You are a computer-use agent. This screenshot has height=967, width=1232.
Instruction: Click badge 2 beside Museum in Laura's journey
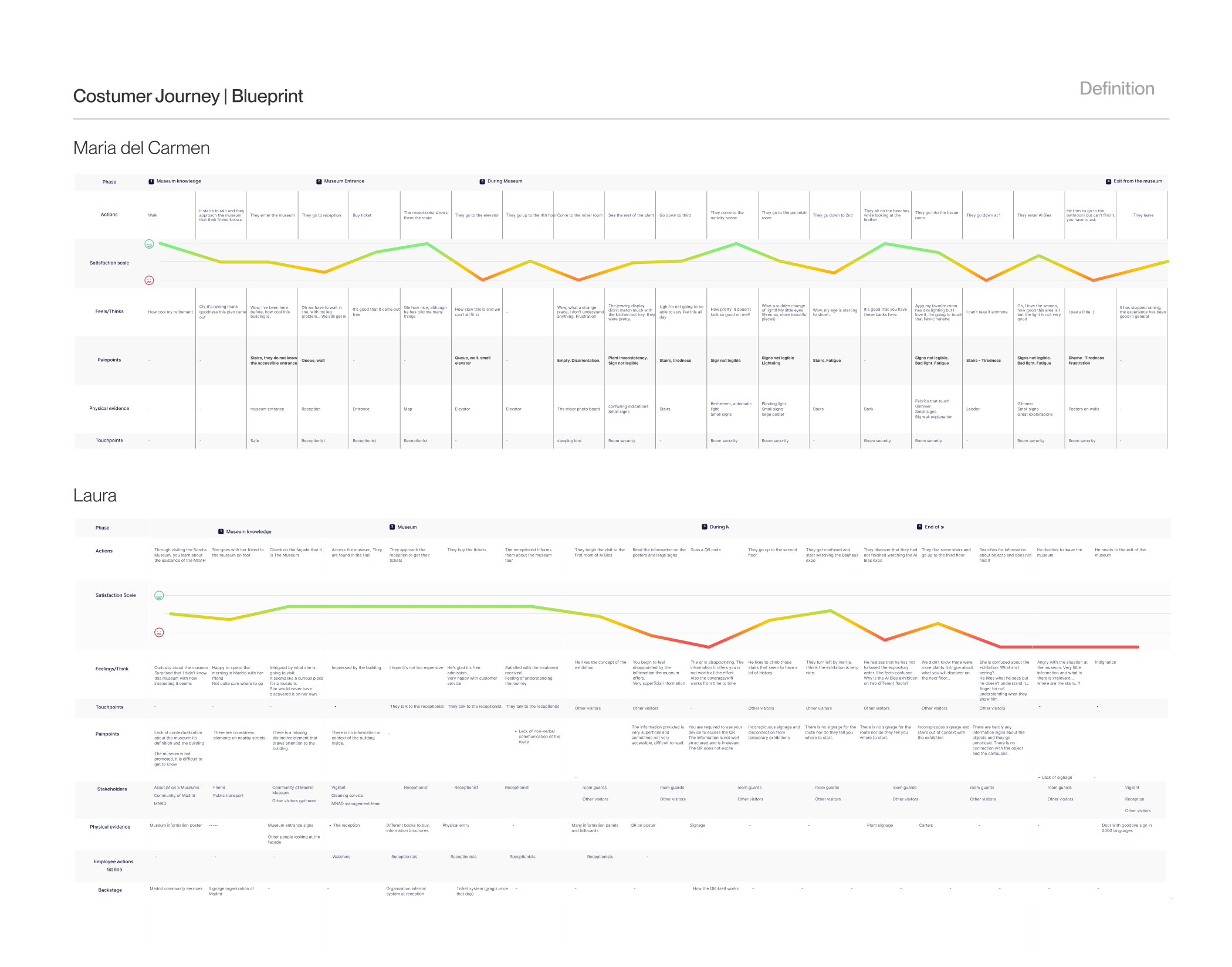[x=391, y=527]
